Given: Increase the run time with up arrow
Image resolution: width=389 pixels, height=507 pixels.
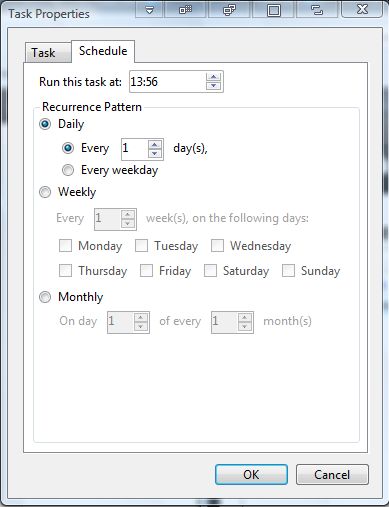Looking at the screenshot, I should click(x=213, y=77).
